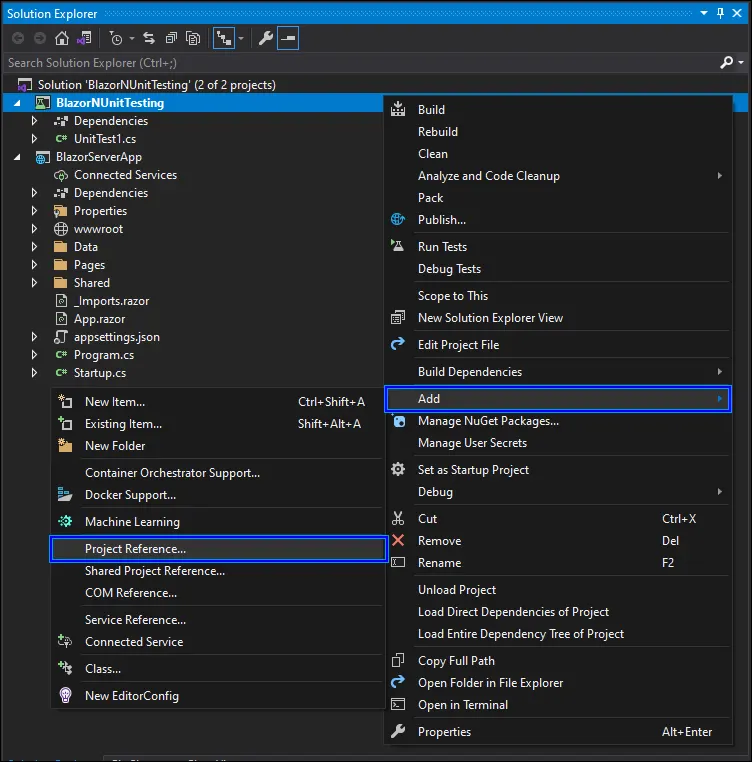
Task: Choose Copy Full Path
Action: (x=558, y=661)
